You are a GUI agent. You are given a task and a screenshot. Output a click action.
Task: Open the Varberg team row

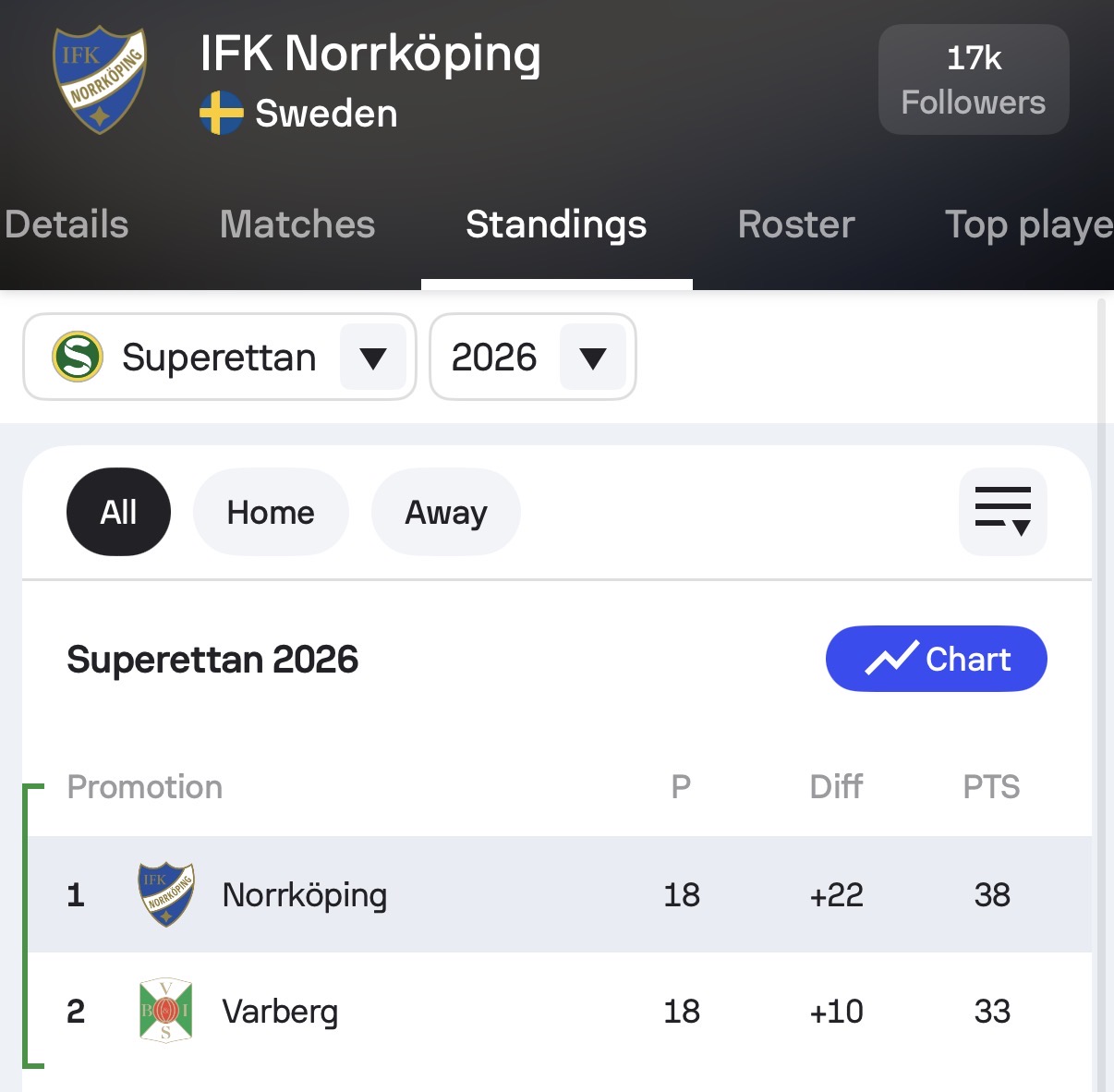(x=560, y=1011)
